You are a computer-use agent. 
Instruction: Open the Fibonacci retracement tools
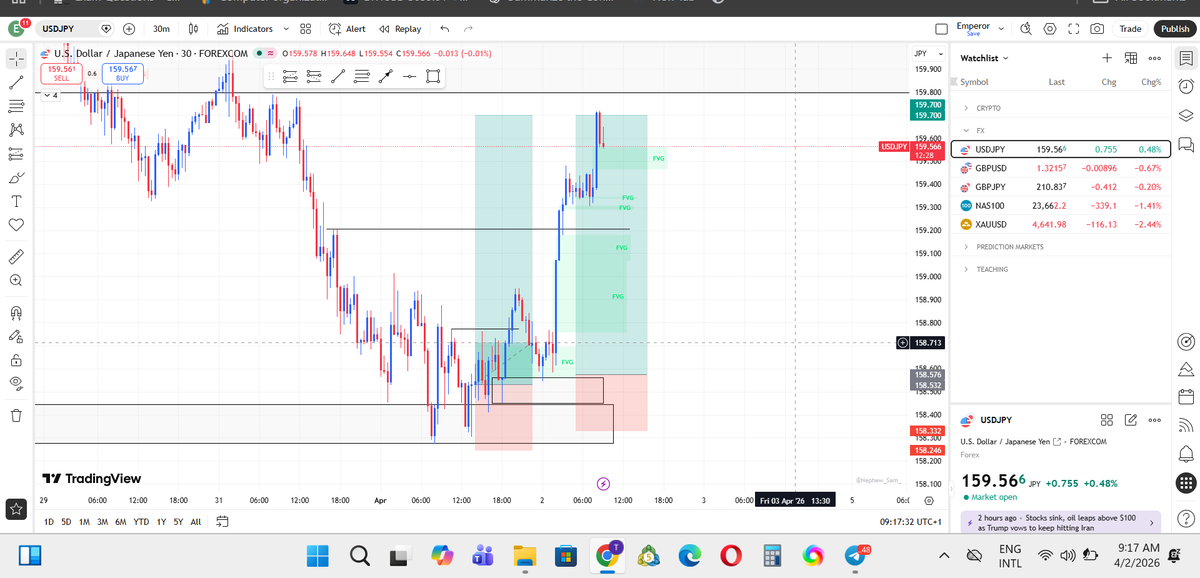click(x=16, y=106)
